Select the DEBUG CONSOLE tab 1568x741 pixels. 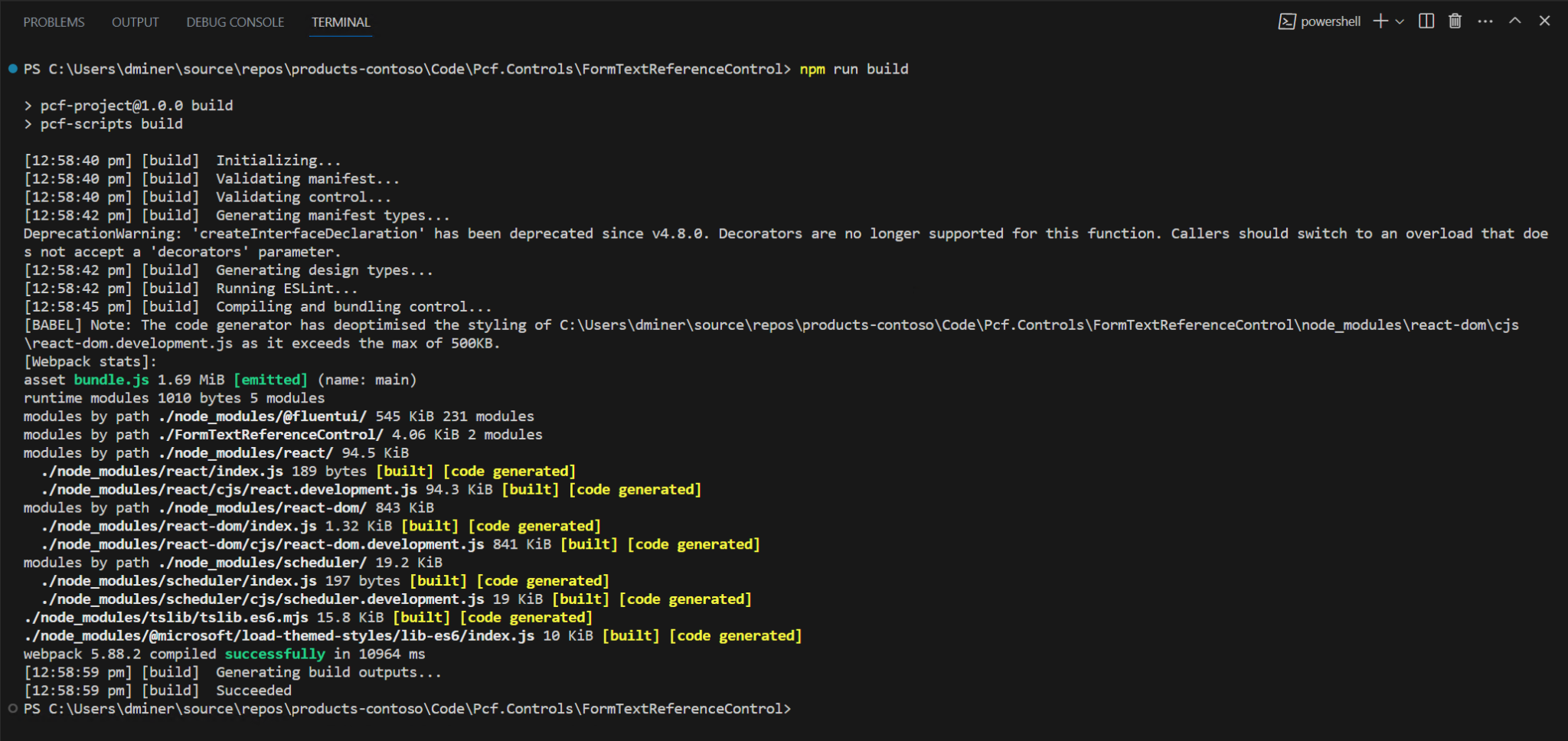[235, 22]
